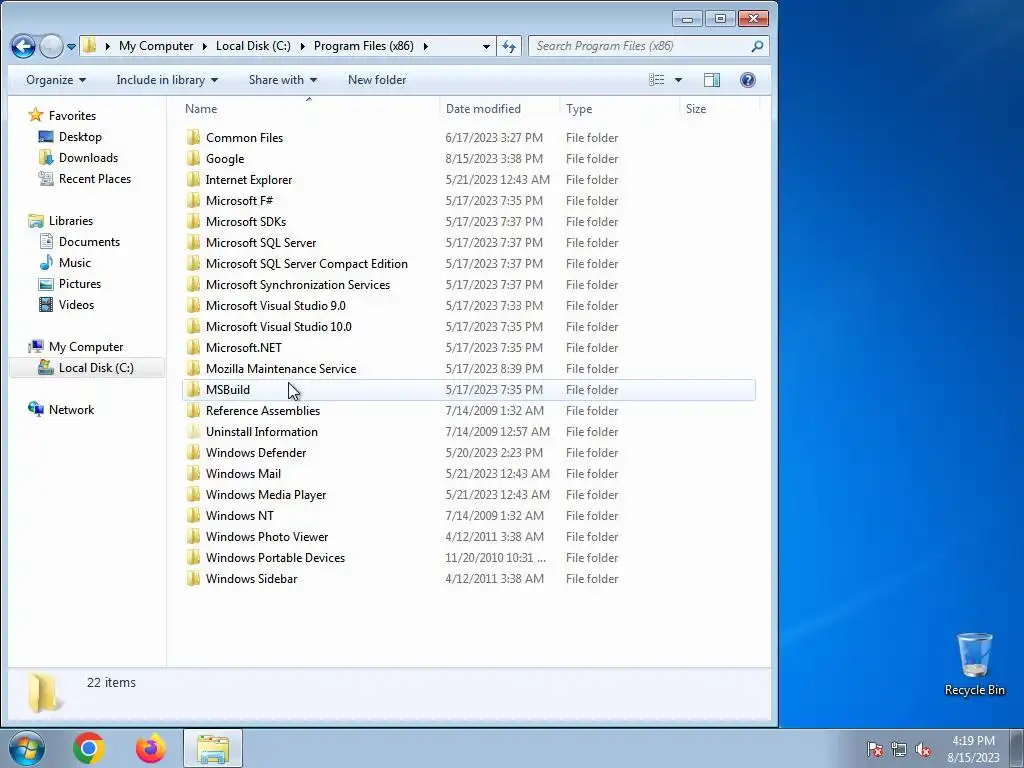Select the Microsoft SDKs folder icon
Viewport: 1024px width, 768px height.
(193, 221)
